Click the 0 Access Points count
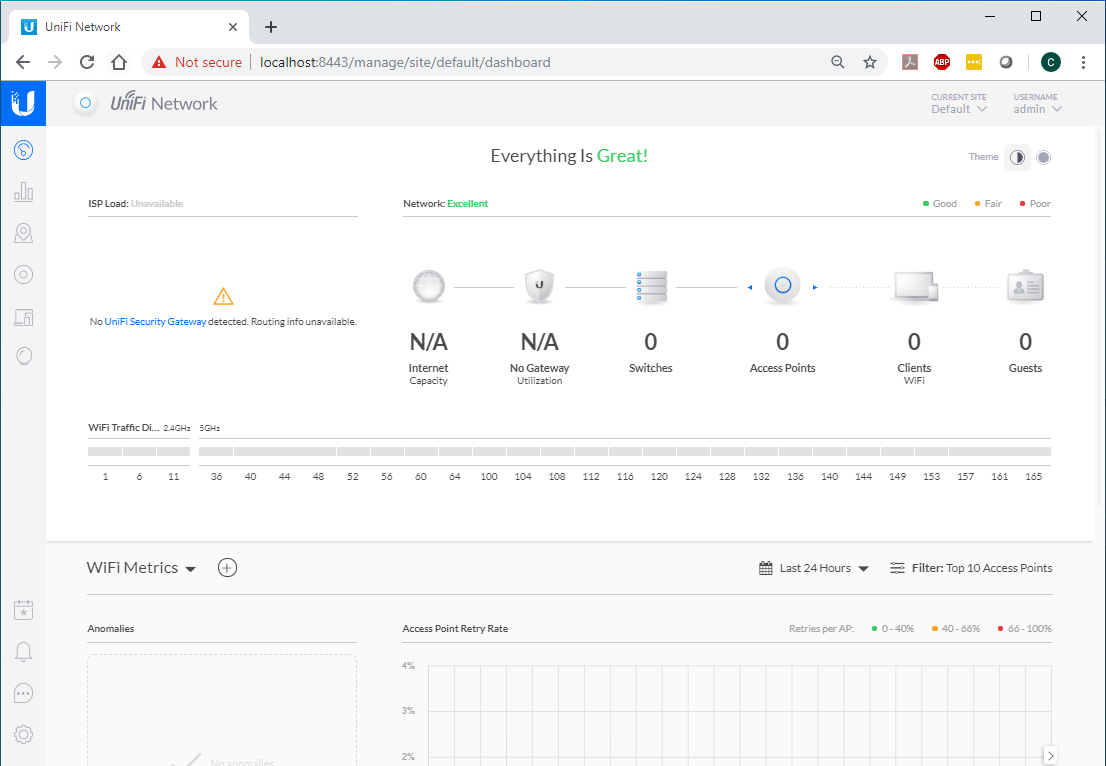Viewport: 1106px width, 766px height. coord(782,342)
